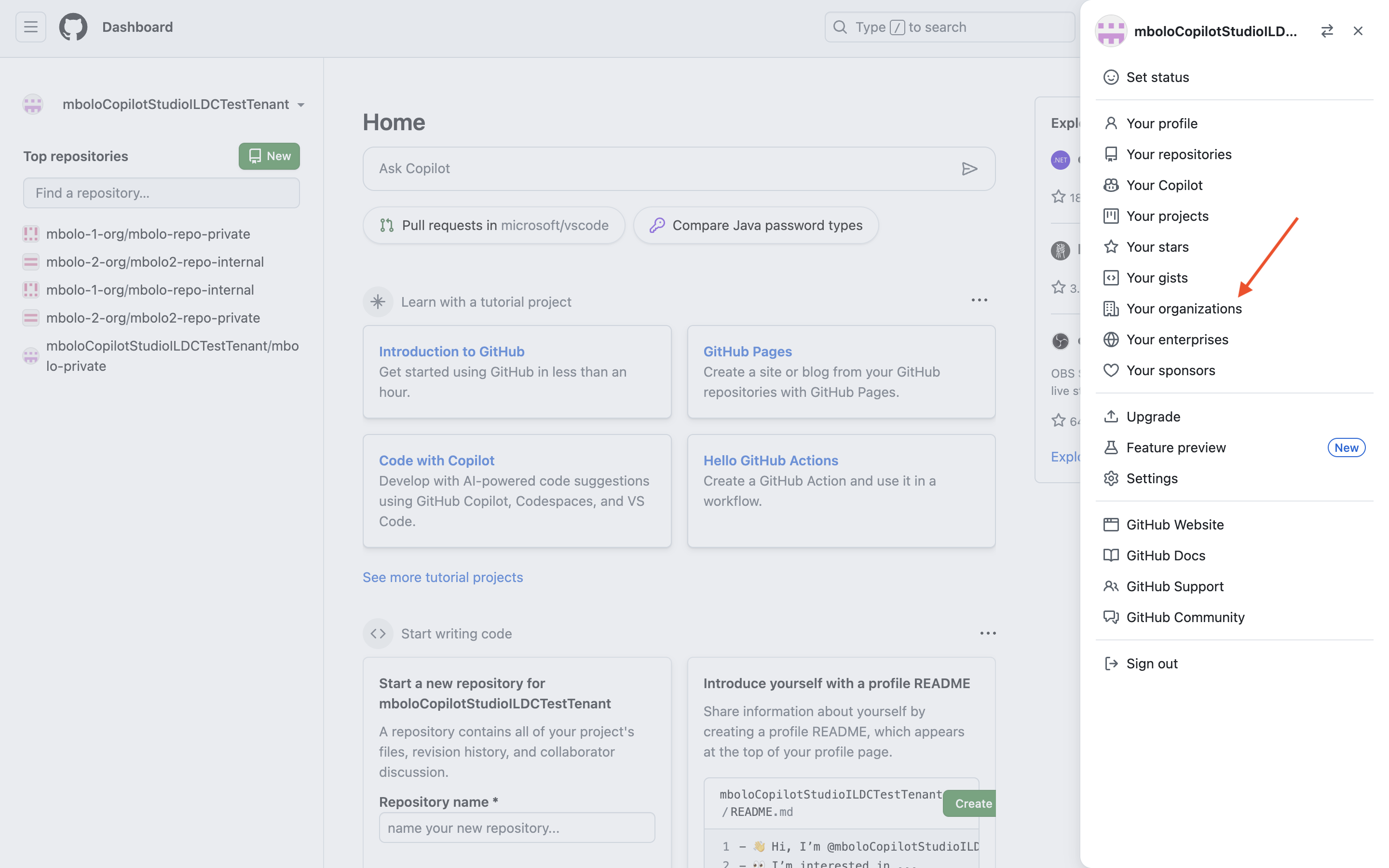Open the Introduction to GitHub tutorial
Screen dimensions: 1389x868
[x=452, y=351]
